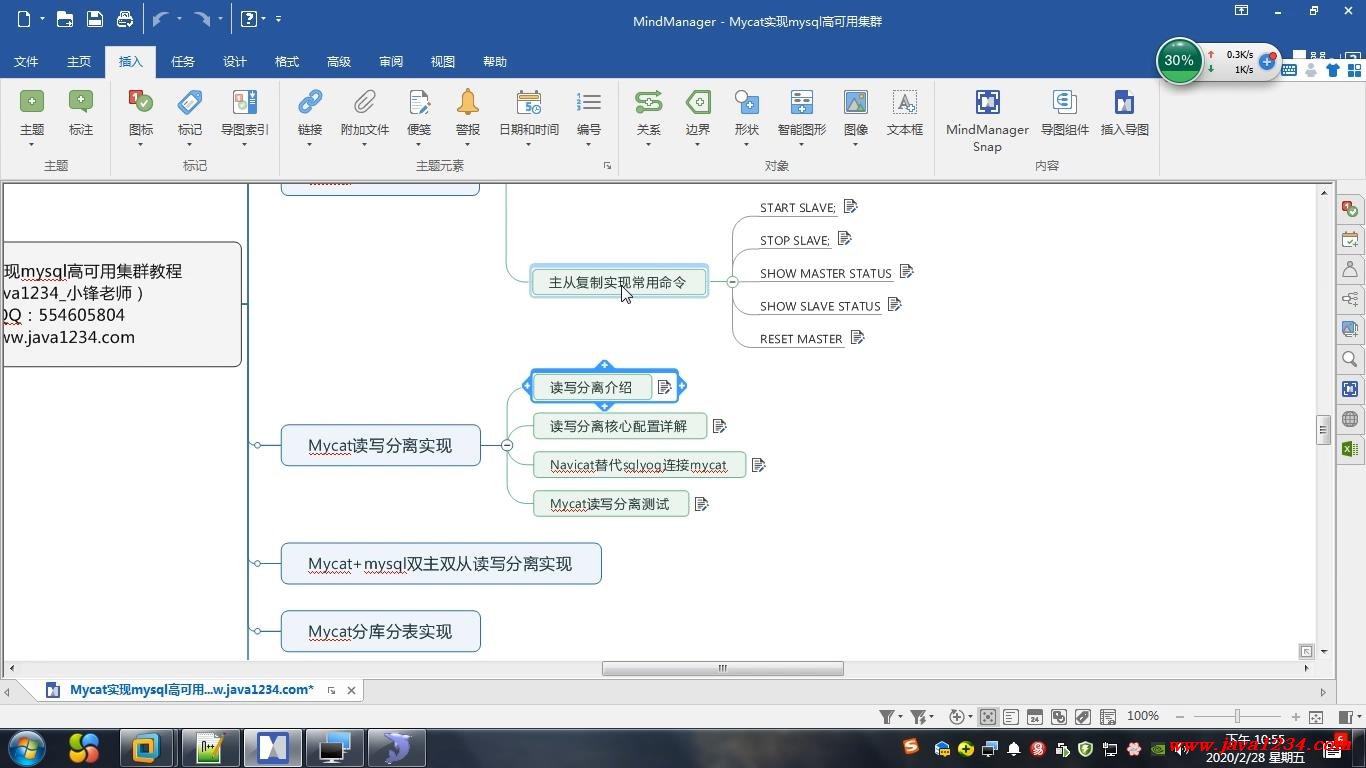Screen dimensions: 1366x768
Task: Switch to the 审阅 ribbon tab
Action: click(391, 62)
